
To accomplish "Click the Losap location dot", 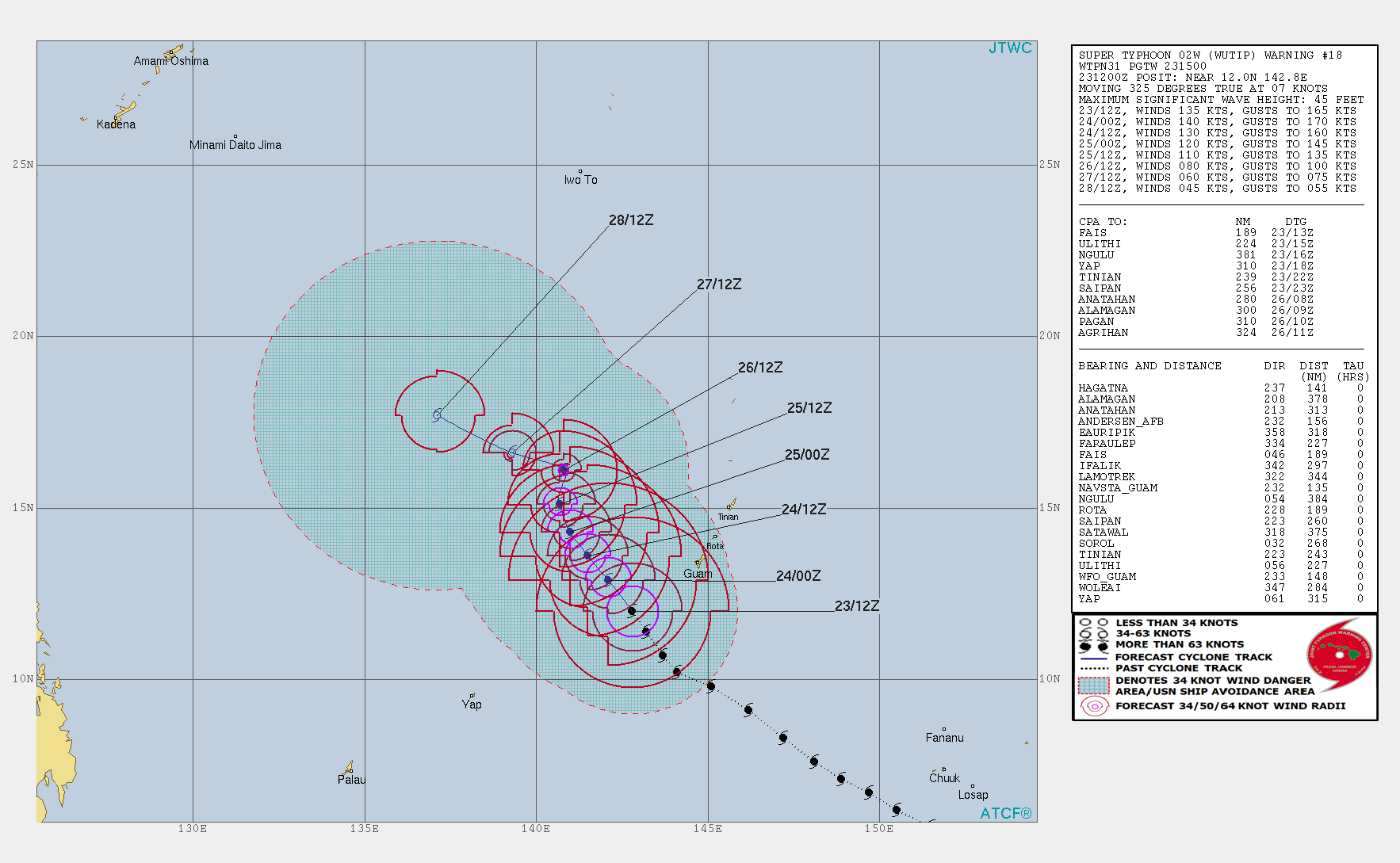I will [x=973, y=786].
